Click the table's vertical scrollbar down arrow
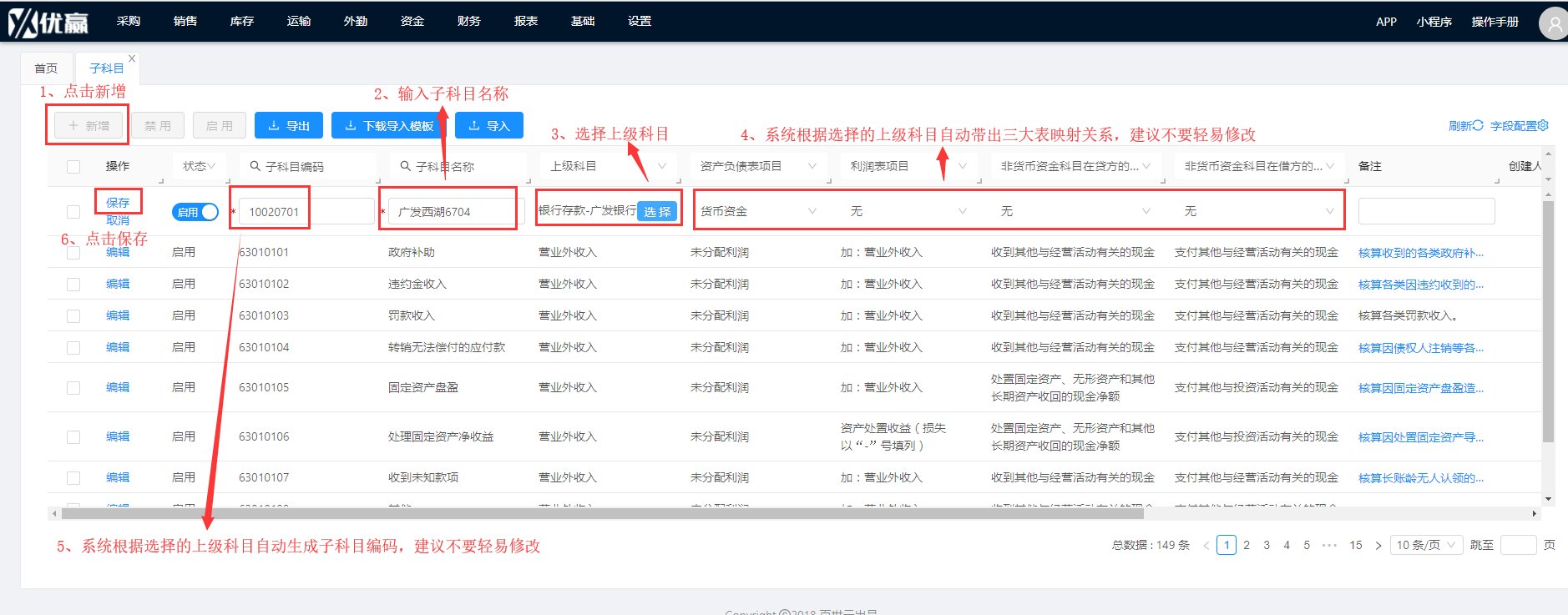 tap(1549, 499)
